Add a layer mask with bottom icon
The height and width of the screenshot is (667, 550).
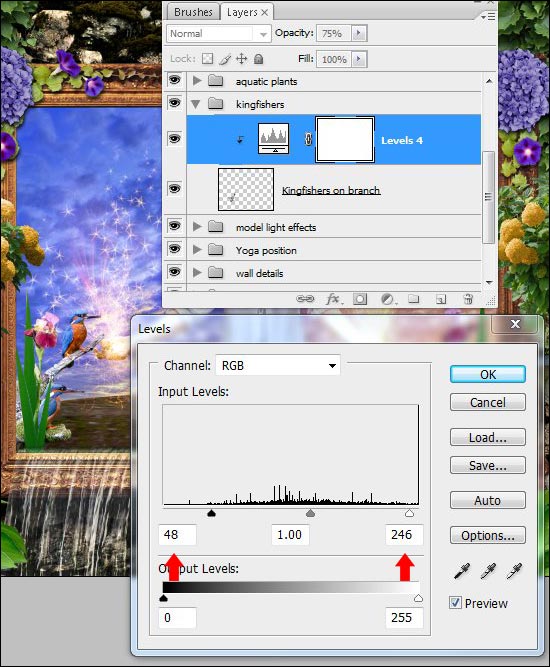coord(360,299)
